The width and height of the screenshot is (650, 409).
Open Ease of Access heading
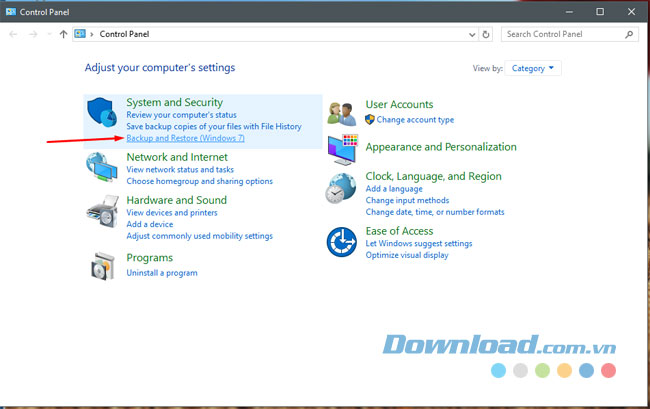[x=399, y=231]
